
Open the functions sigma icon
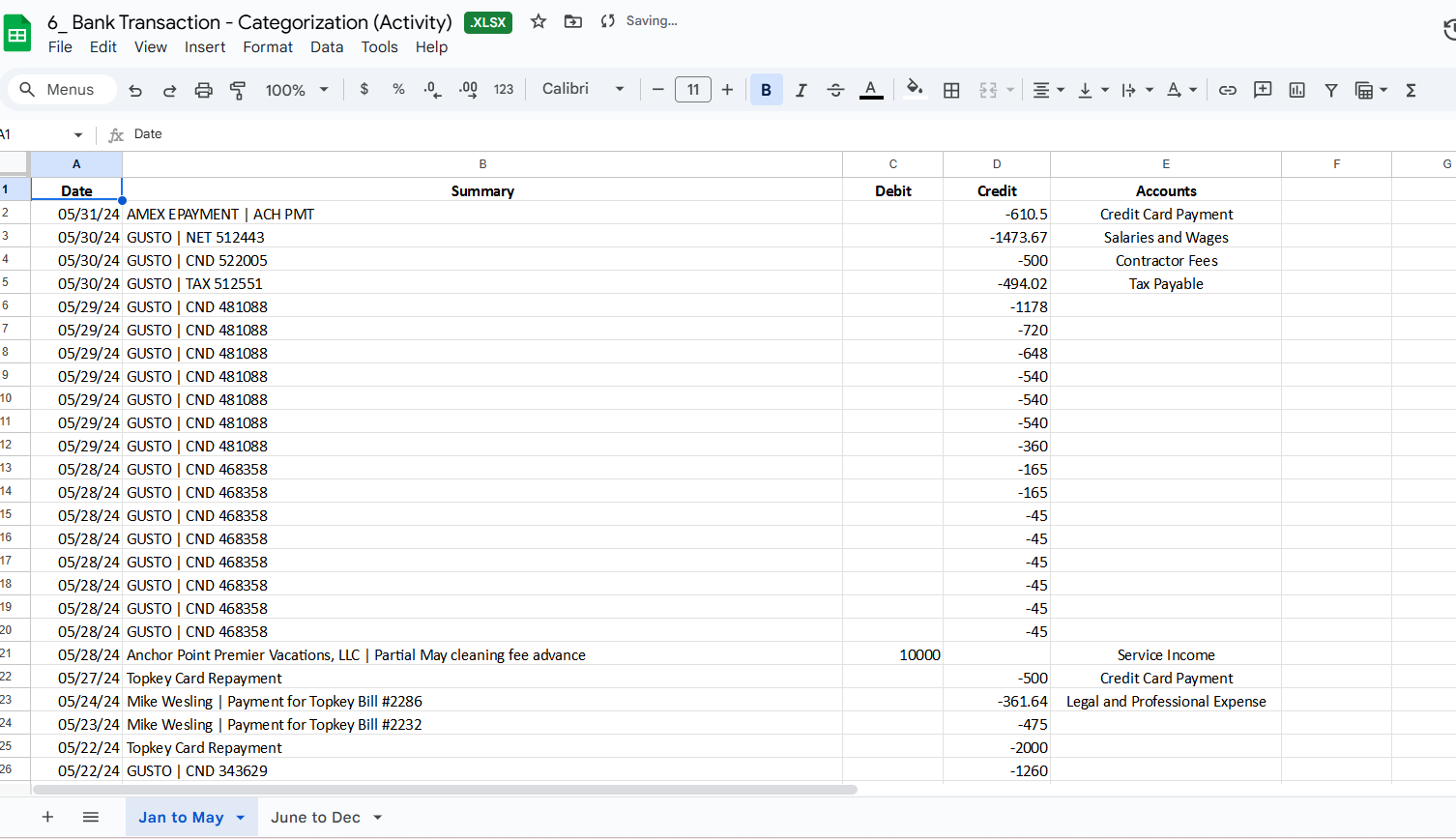1411,90
